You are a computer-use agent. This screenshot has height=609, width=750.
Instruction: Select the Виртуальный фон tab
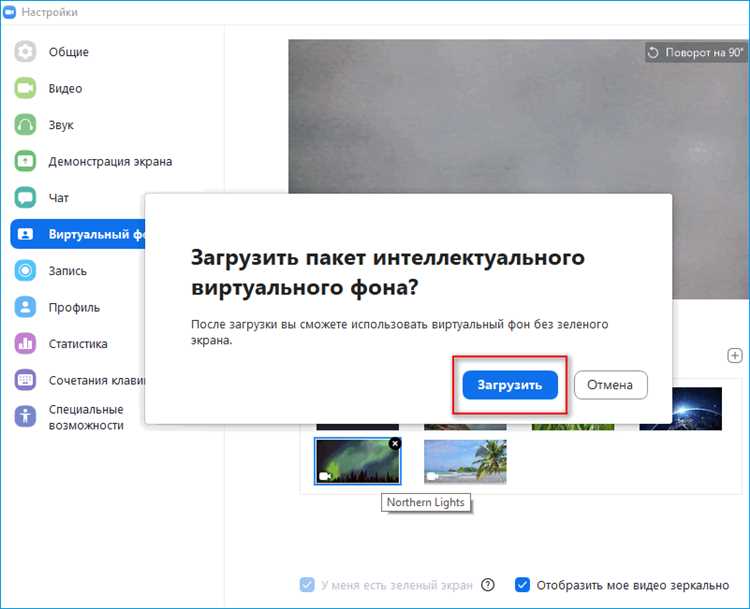pyautogui.click(x=78, y=234)
